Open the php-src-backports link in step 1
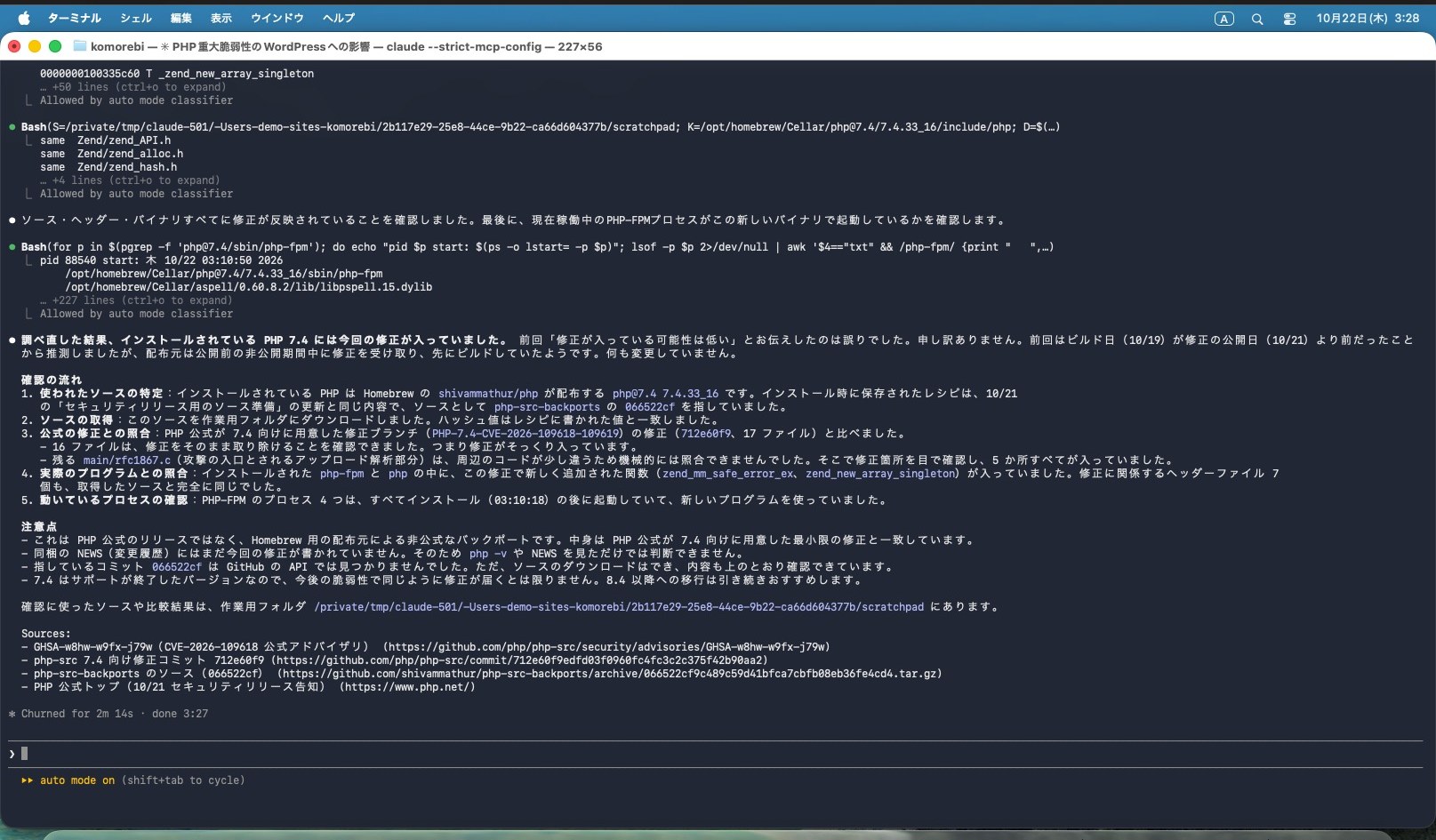Image resolution: width=1436 pixels, height=840 pixels. [547, 407]
